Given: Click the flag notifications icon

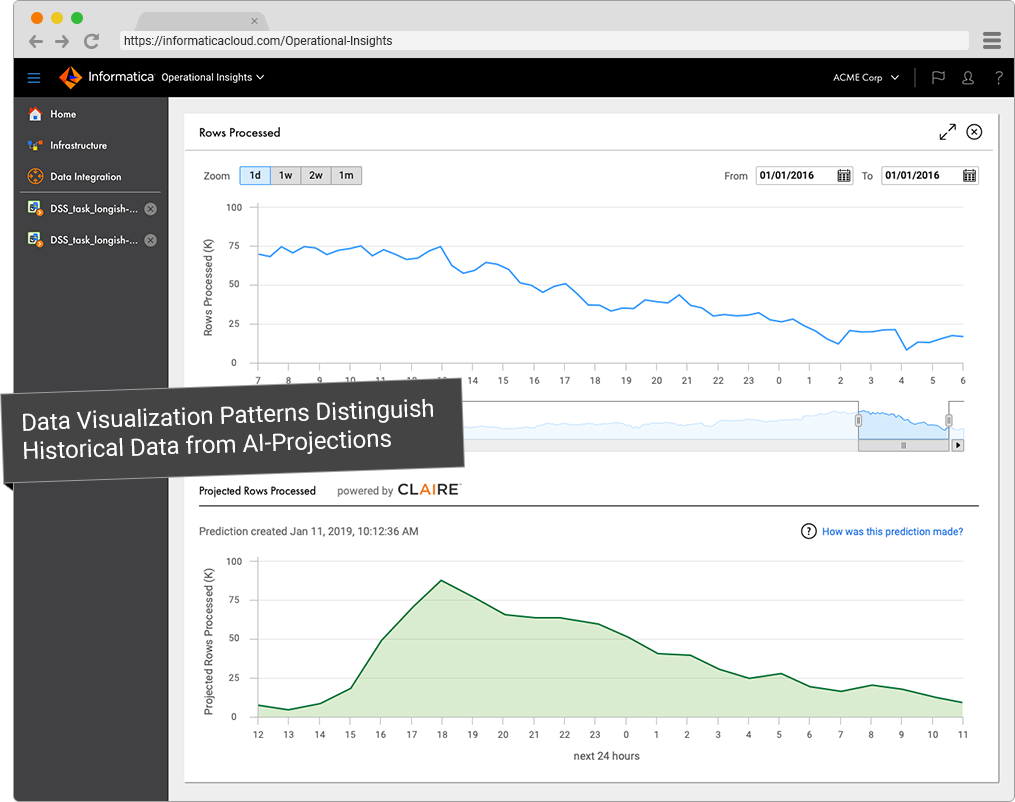Looking at the screenshot, I should click(x=938, y=78).
